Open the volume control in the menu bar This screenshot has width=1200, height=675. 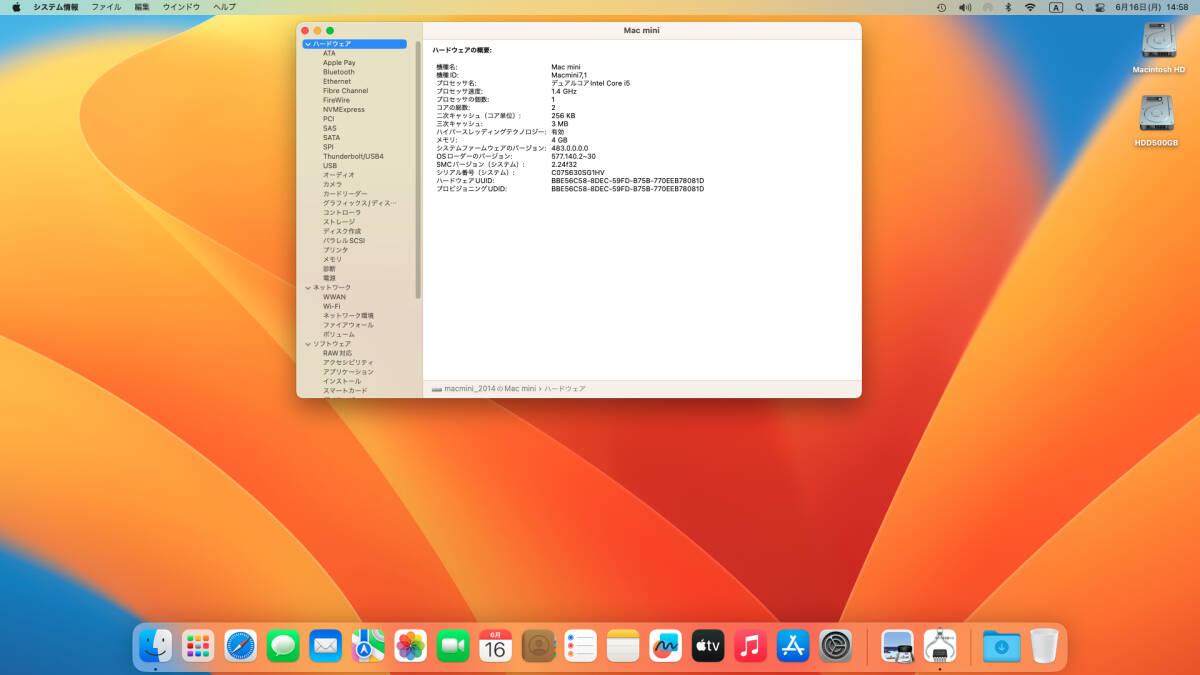pos(965,7)
